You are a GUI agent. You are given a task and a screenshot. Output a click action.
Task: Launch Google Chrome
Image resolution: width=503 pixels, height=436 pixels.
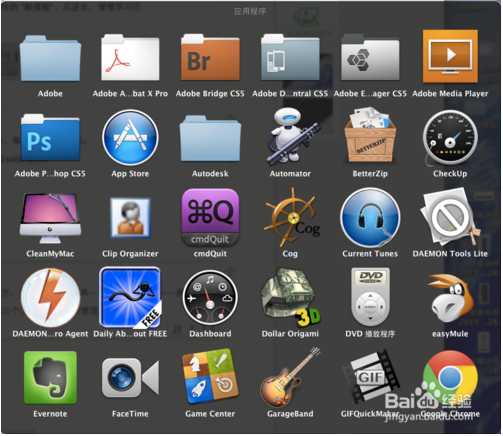[450, 378]
